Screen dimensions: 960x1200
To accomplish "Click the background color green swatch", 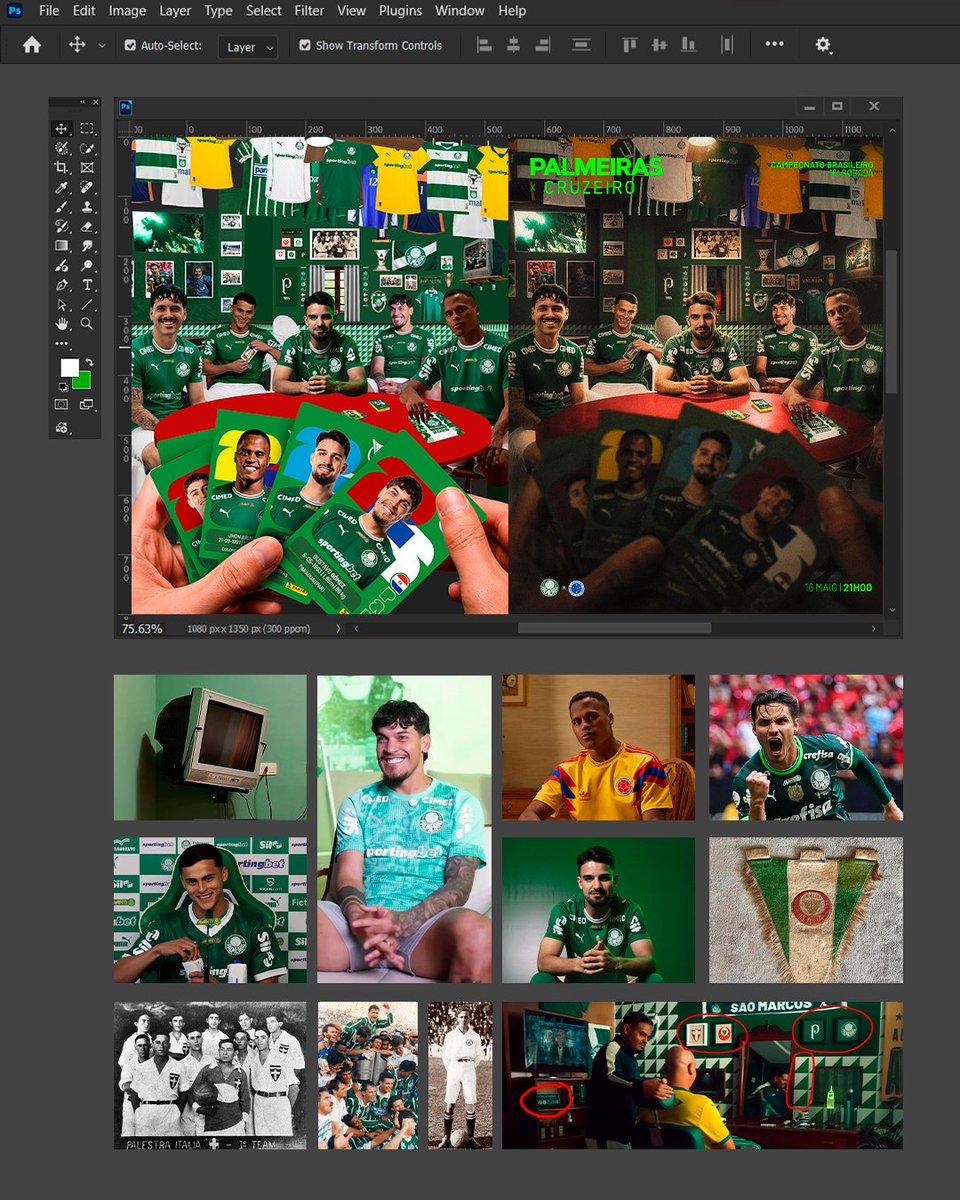I will [x=83, y=381].
